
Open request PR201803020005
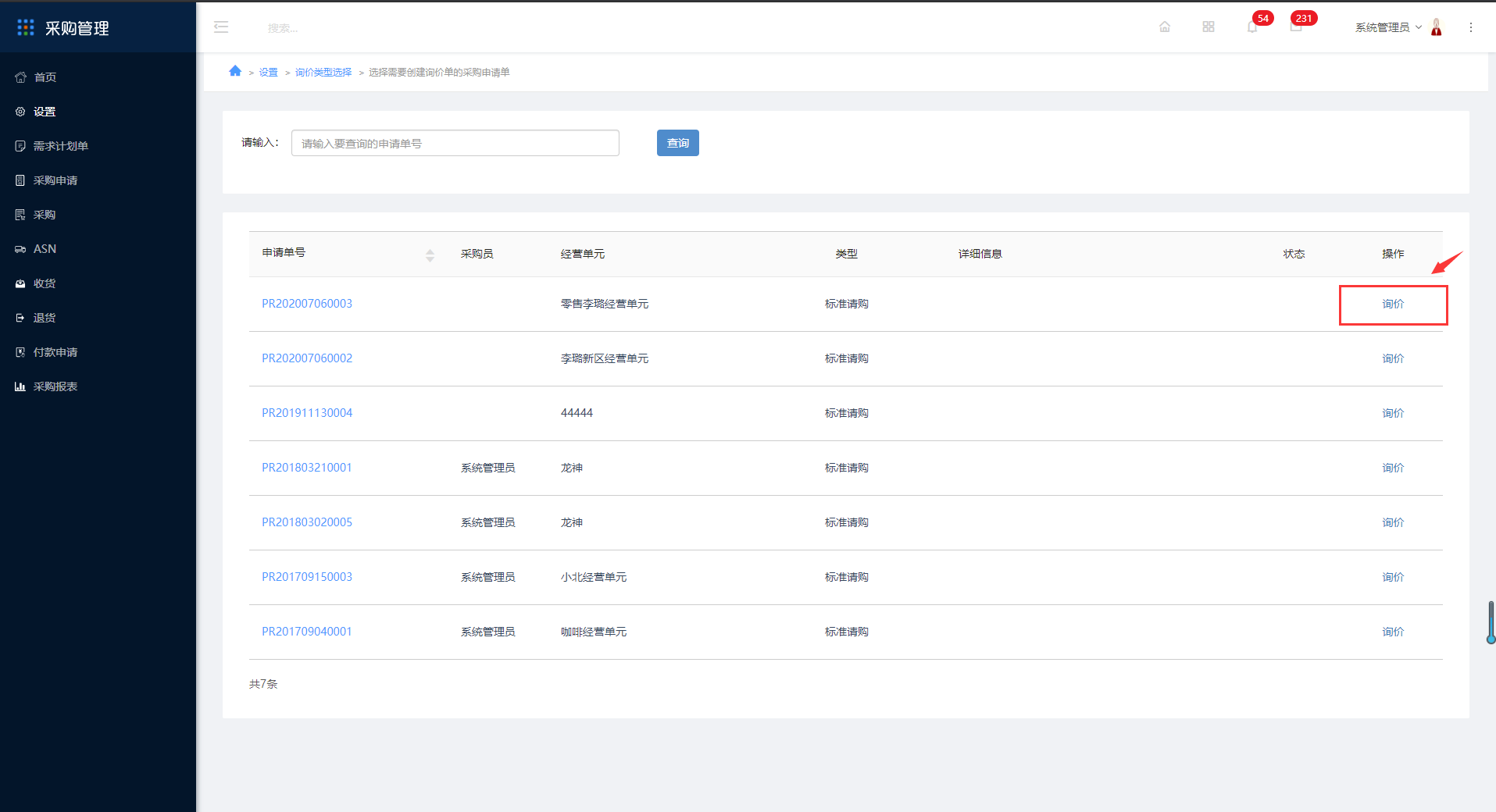(x=307, y=522)
